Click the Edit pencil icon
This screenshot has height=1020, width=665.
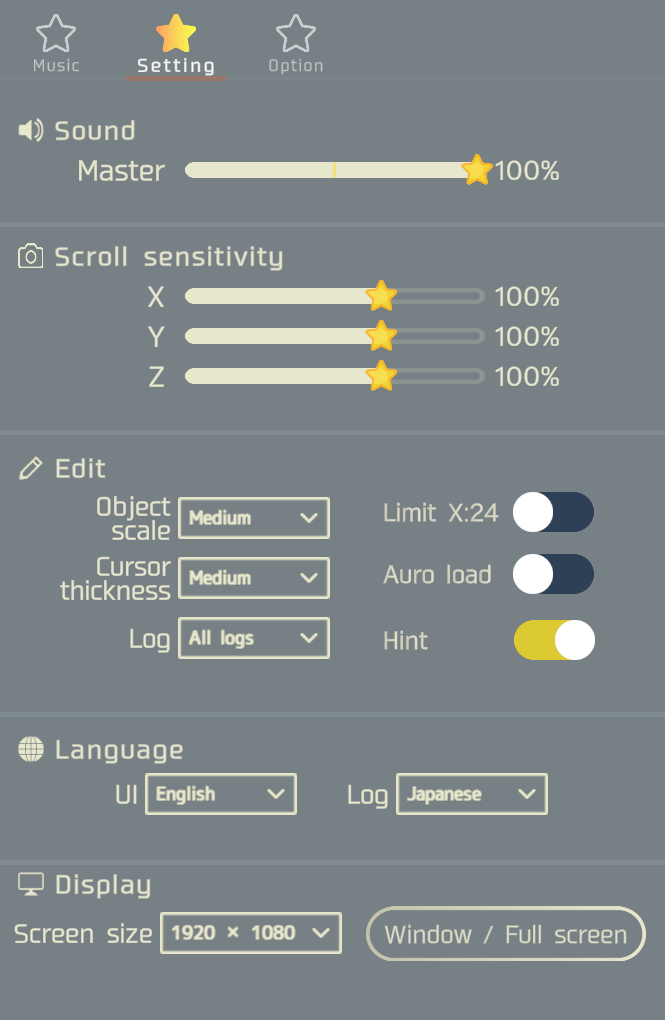tap(31, 468)
